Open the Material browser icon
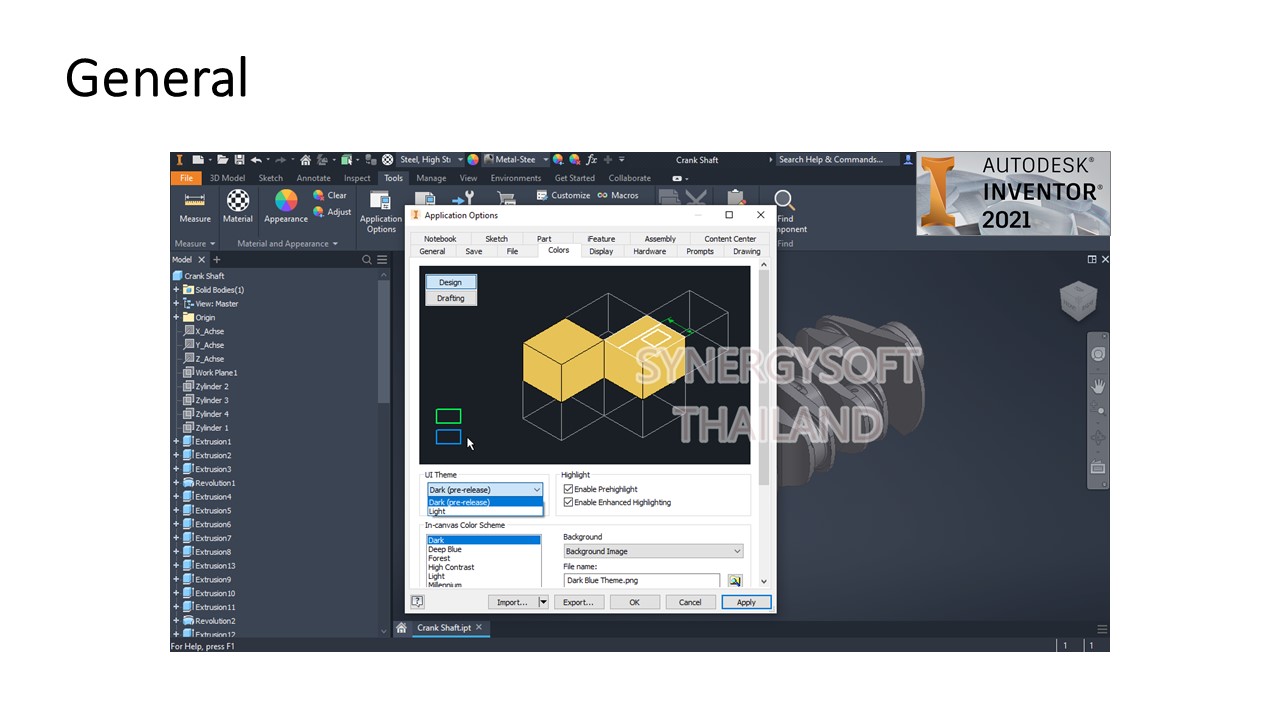The height and width of the screenshot is (720, 1280). pos(238,201)
